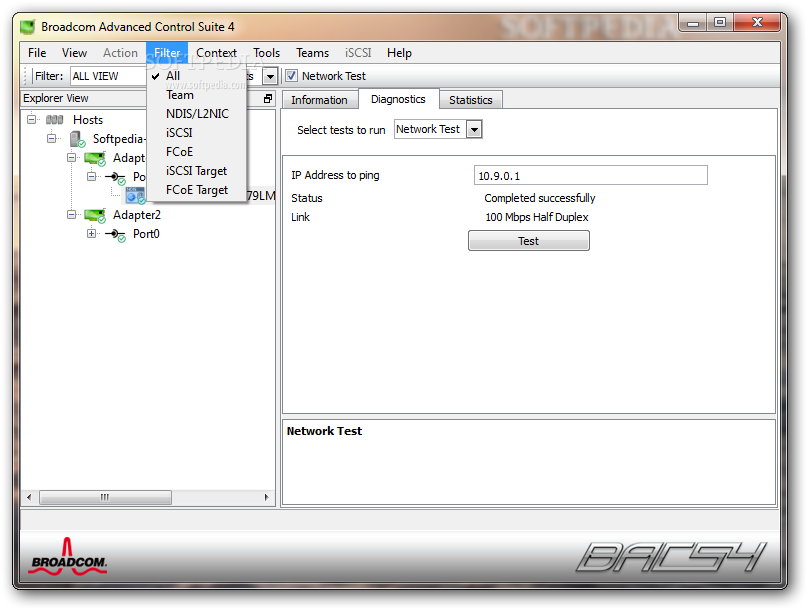Click the 'Explorer View' panel title

56,98
